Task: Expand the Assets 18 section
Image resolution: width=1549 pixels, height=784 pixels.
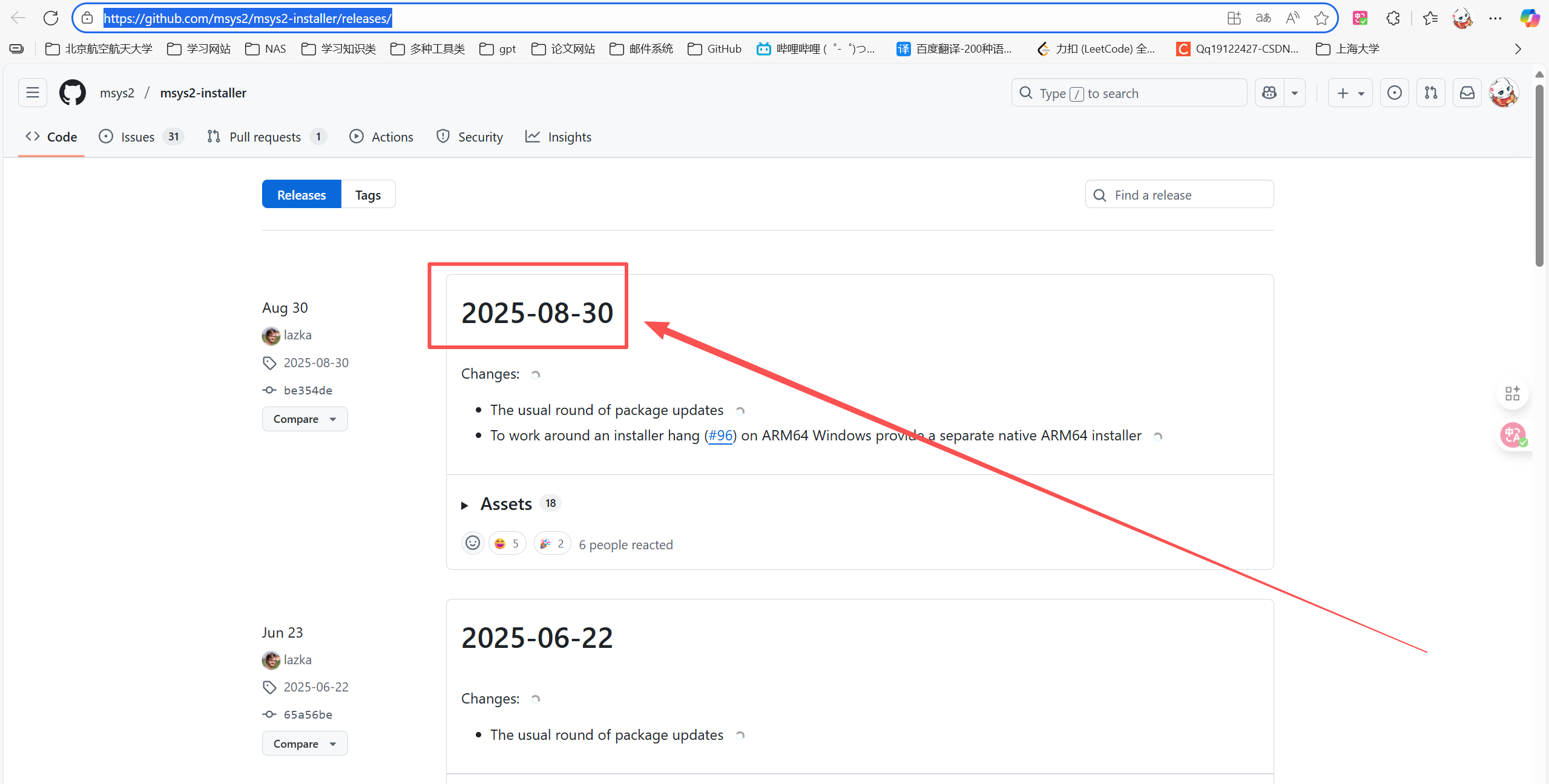Action: tap(506, 503)
